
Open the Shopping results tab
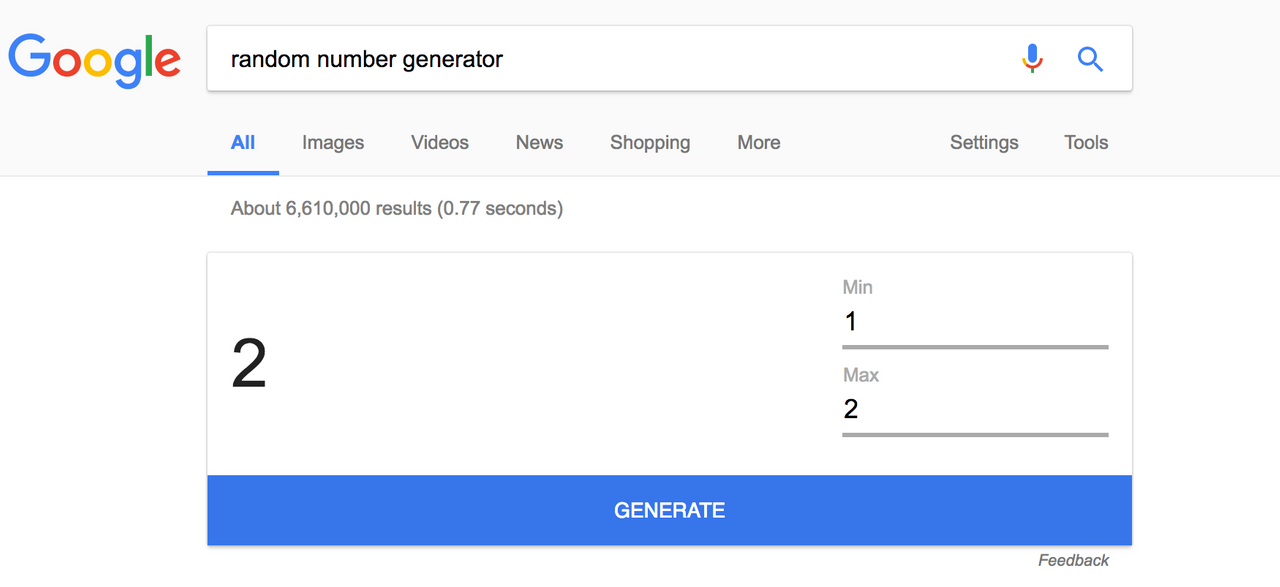click(x=650, y=143)
